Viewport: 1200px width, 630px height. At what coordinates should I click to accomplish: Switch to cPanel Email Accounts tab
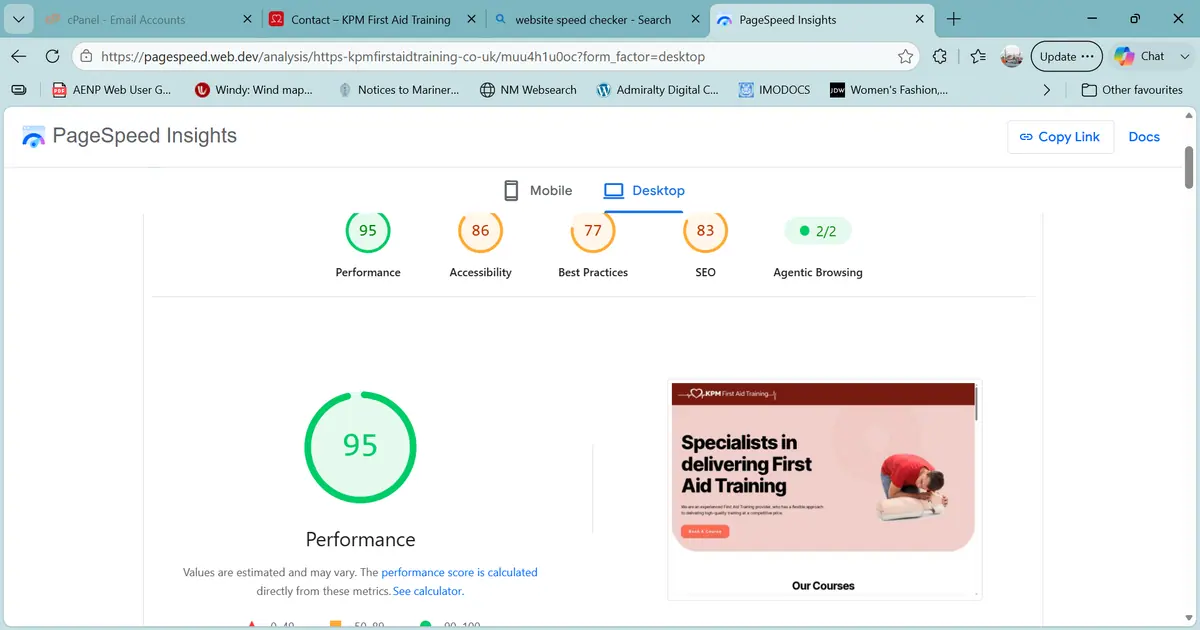point(147,19)
